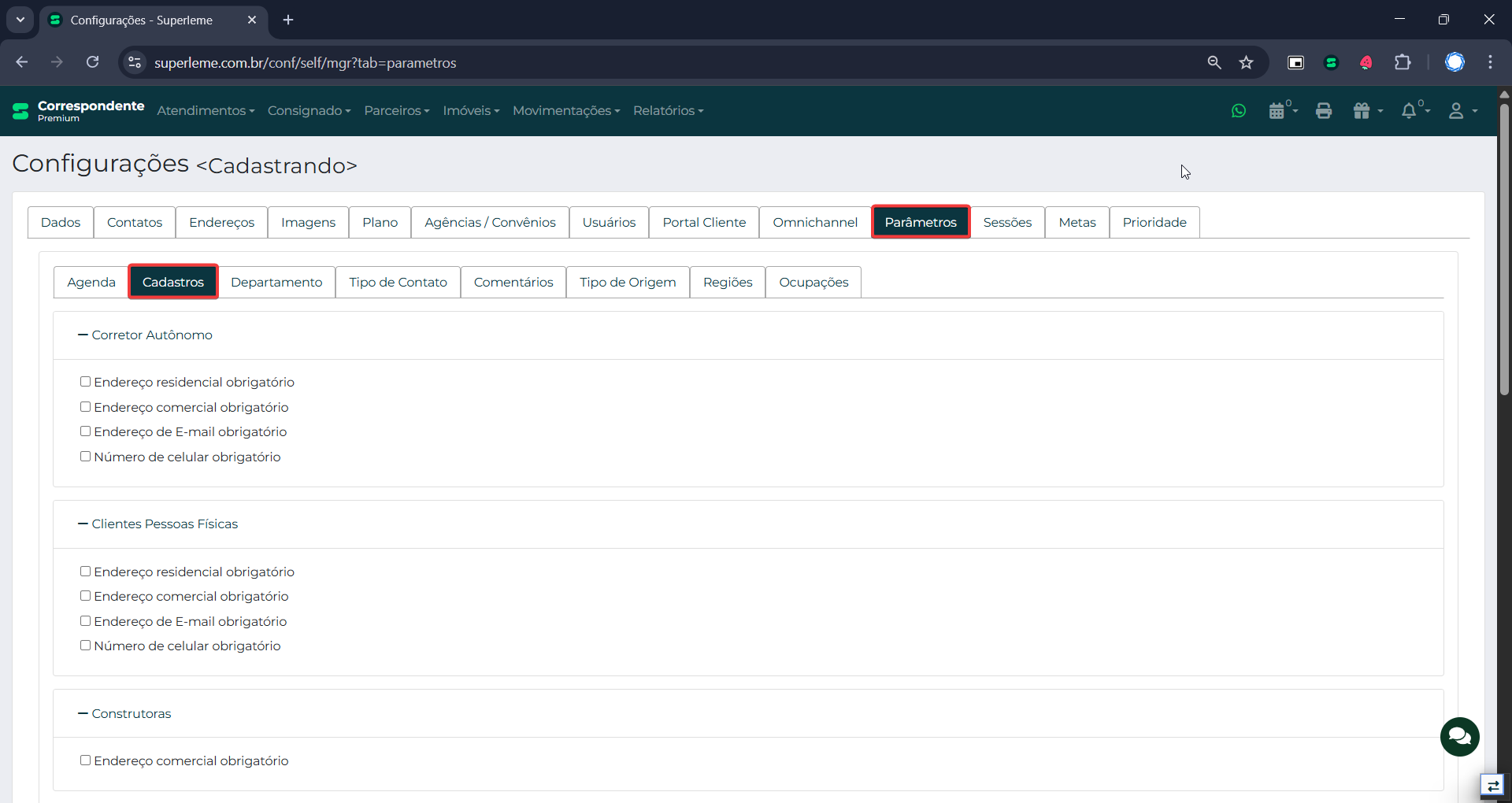
Task: Click the browser address bar URL
Action: 305,63
